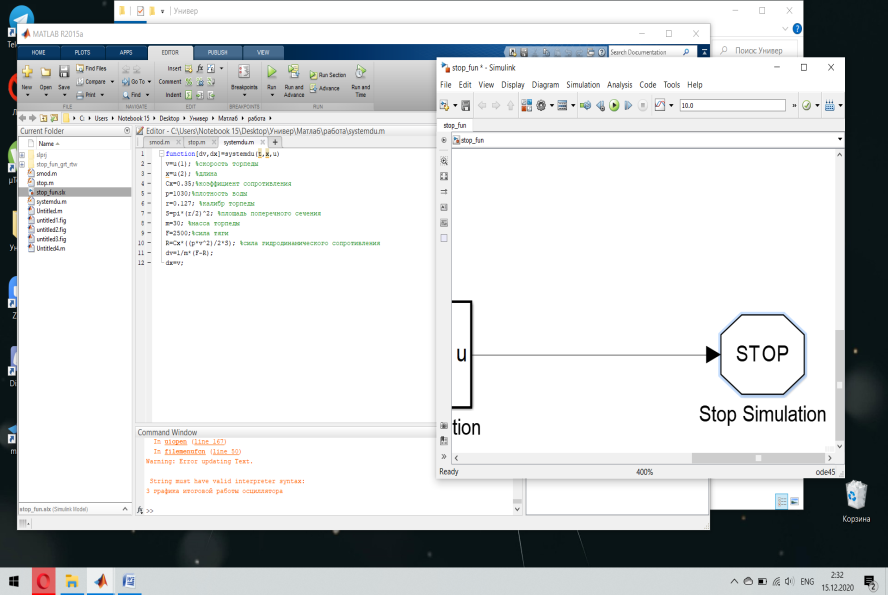The image size is (888, 595).
Task: Click the Save icon in the Simulink toolbar
Action: [x=465, y=105]
